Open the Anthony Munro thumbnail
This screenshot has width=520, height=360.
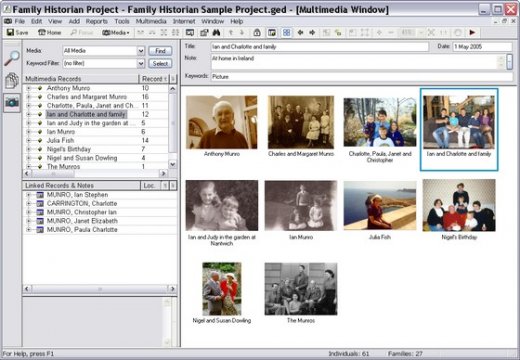[x=222, y=122]
